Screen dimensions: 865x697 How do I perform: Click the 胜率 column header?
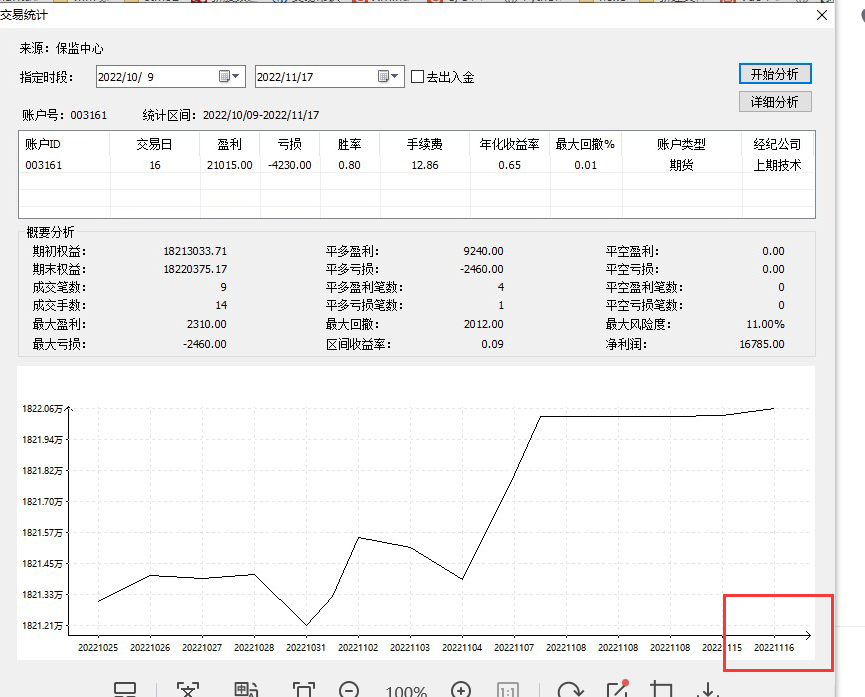tap(349, 144)
